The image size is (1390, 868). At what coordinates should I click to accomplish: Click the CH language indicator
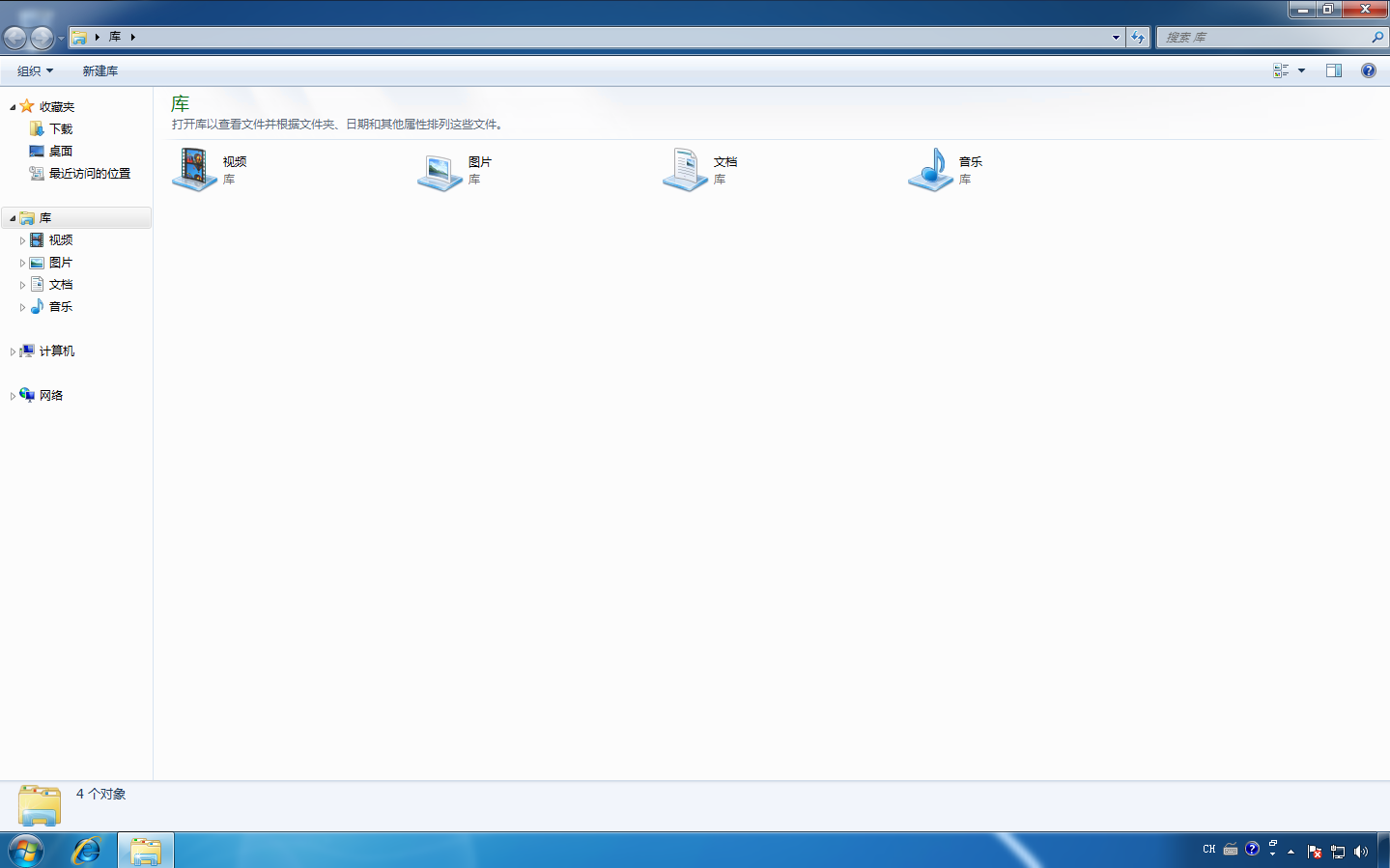point(1209,850)
